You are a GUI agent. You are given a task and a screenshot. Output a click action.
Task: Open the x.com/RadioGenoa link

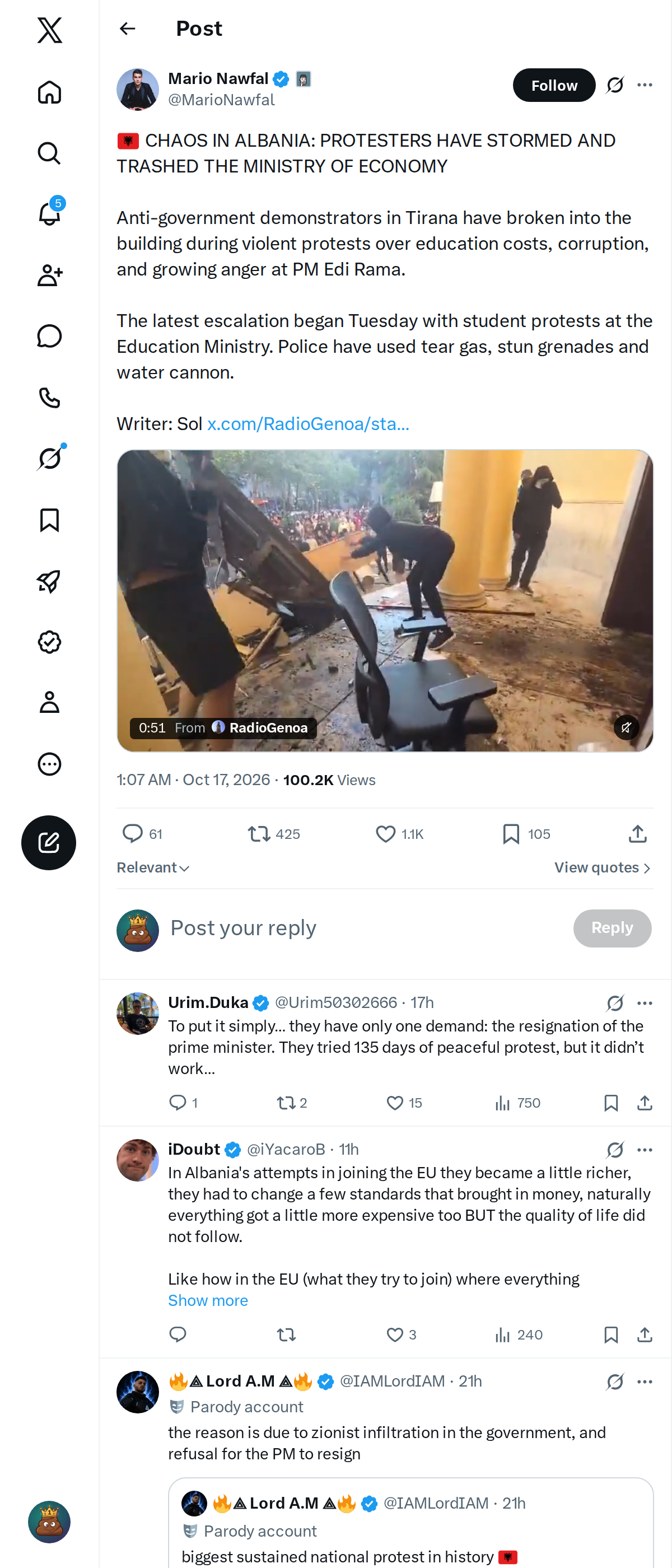pos(308,424)
